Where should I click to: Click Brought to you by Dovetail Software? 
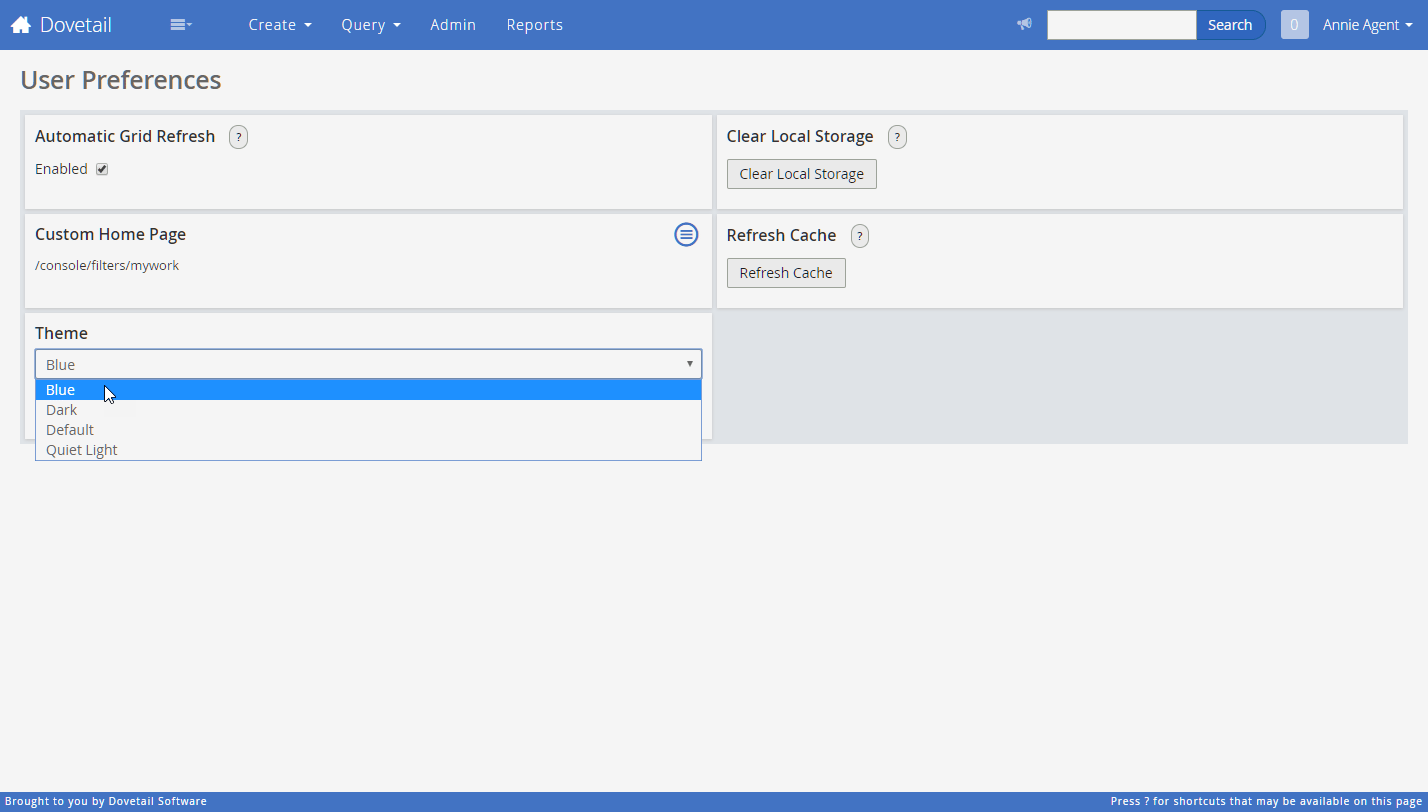click(x=106, y=801)
